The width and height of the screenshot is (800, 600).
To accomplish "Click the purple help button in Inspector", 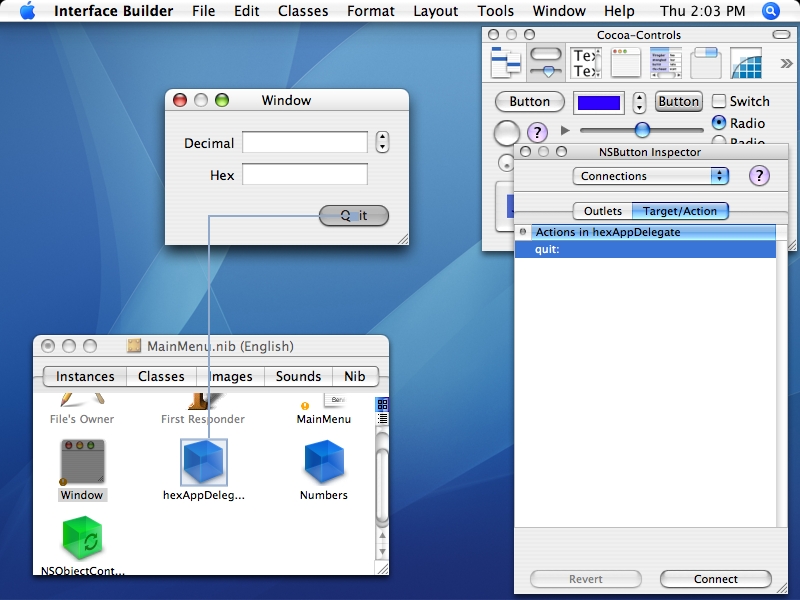I will click(759, 176).
